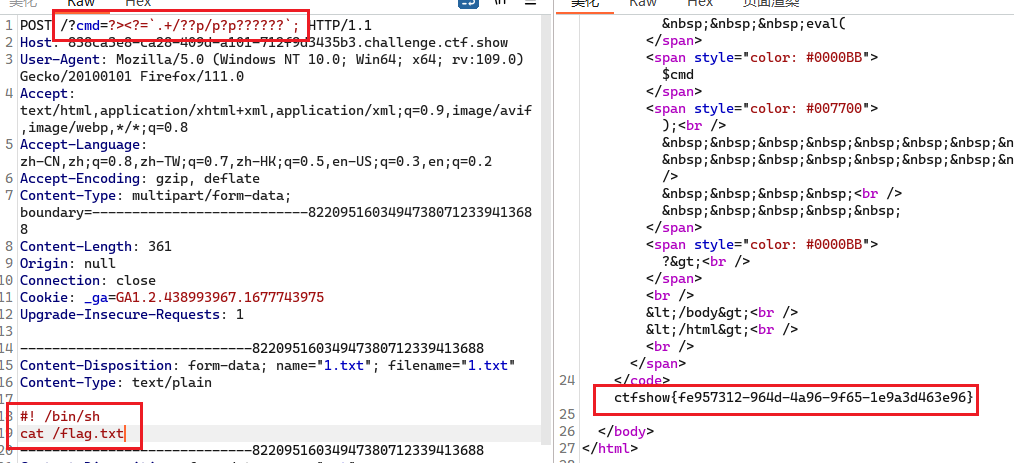Viewport: 1014px width, 463px height.
Task: Place cursor on the cat /flag.txt line
Action: click(x=72, y=433)
